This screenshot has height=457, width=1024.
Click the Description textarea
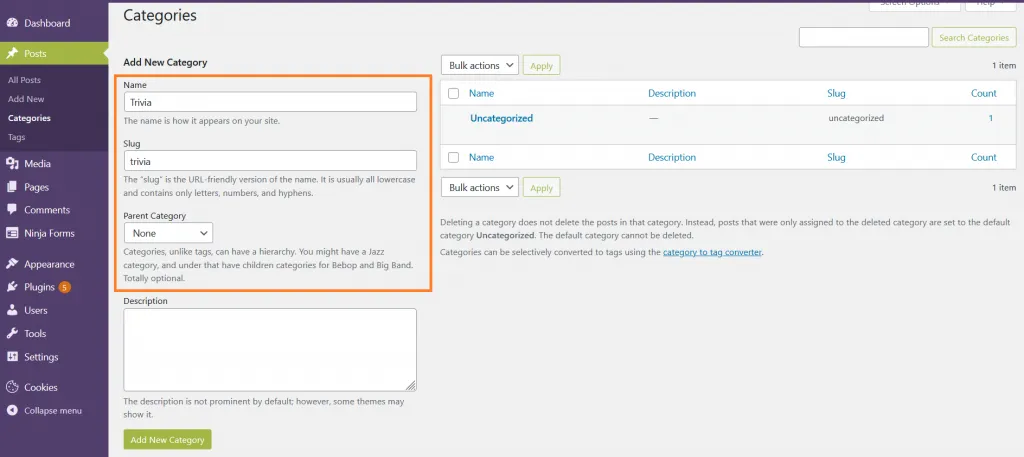click(270, 350)
